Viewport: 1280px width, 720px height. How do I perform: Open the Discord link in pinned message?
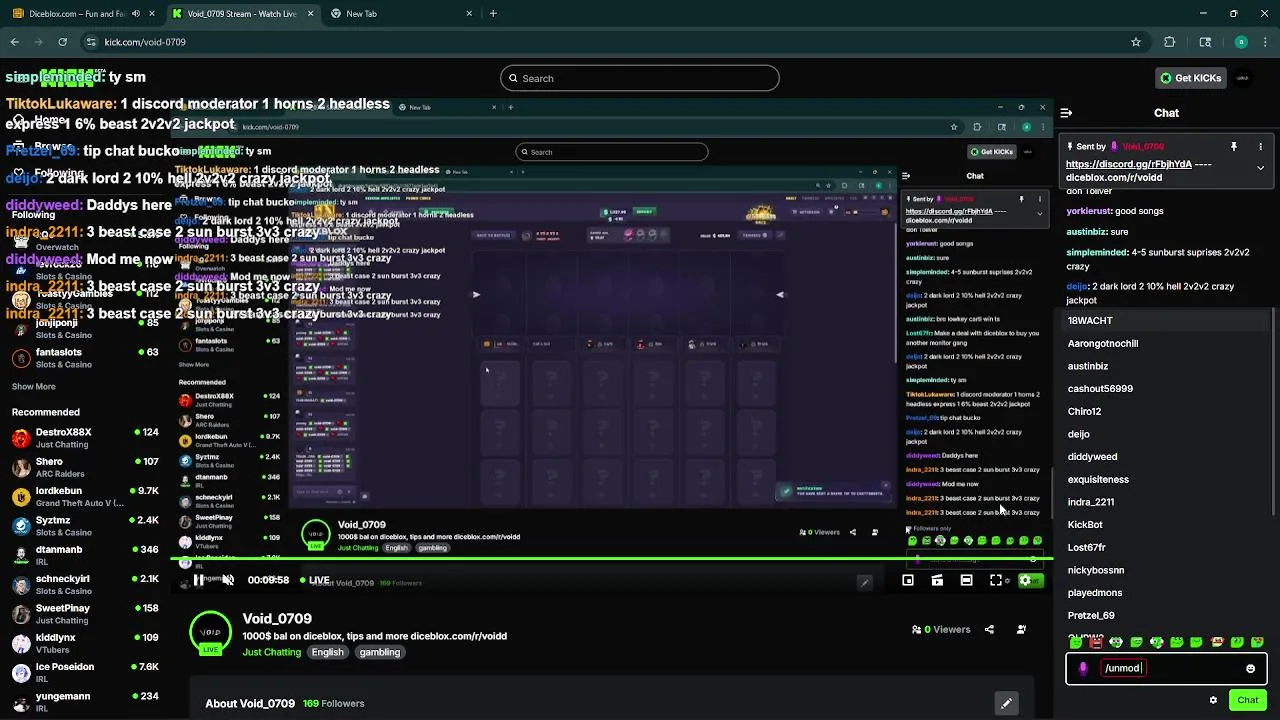pyautogui.click(x=1129, y=164)
